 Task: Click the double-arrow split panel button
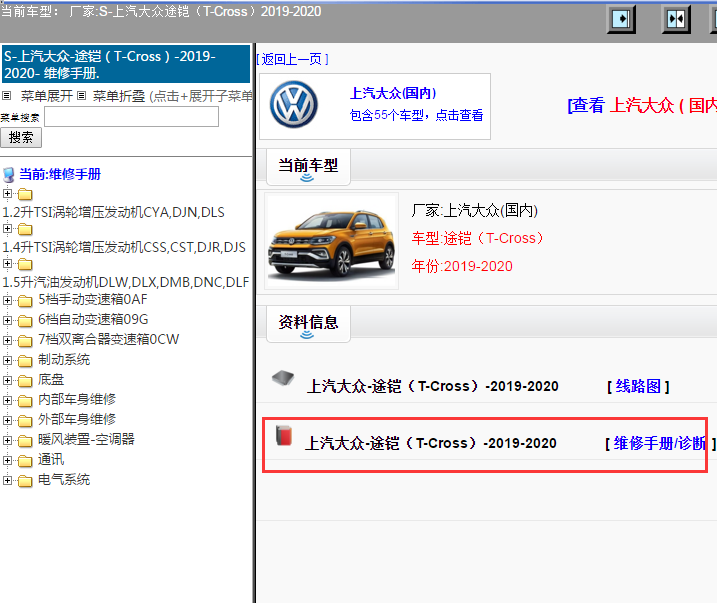point(676,19)
